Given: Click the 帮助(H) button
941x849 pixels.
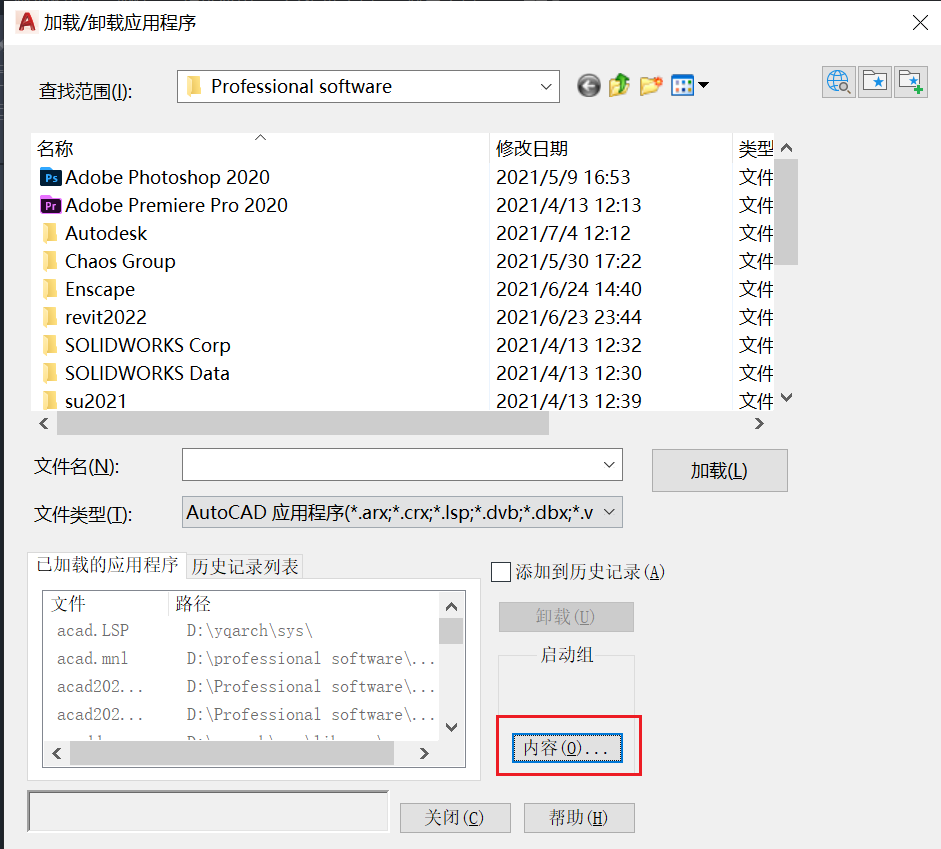Looking at the screenshot, I should [579, 817].
